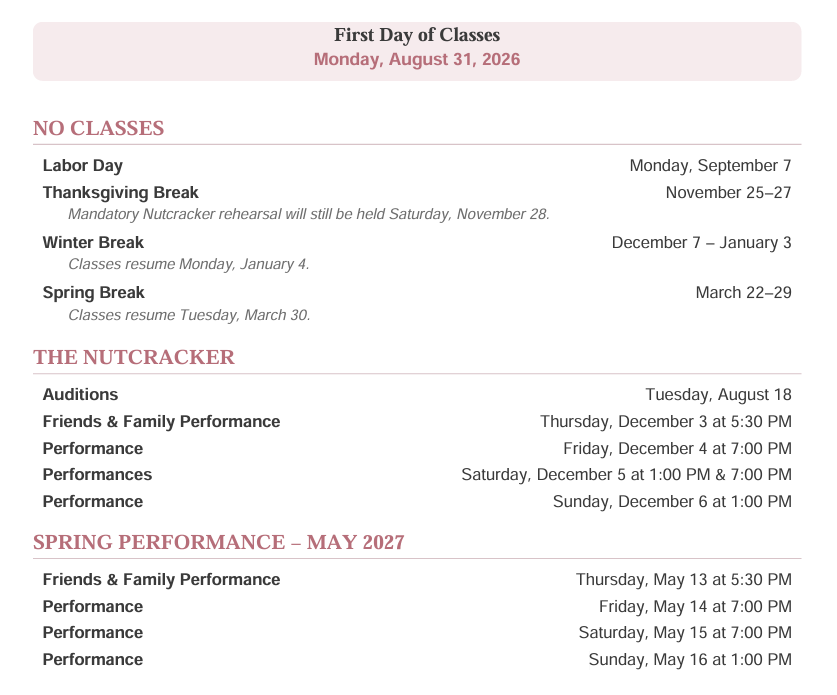Select the Auditions entry label

point(80,394)
